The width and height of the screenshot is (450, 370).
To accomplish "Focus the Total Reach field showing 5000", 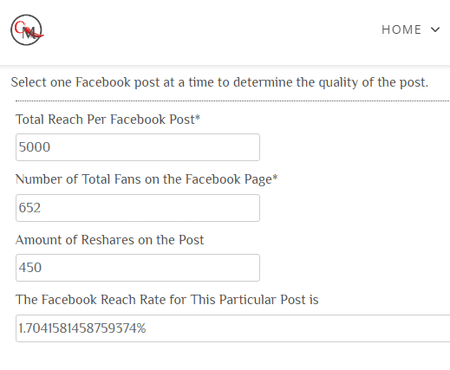I will [138, 147].
